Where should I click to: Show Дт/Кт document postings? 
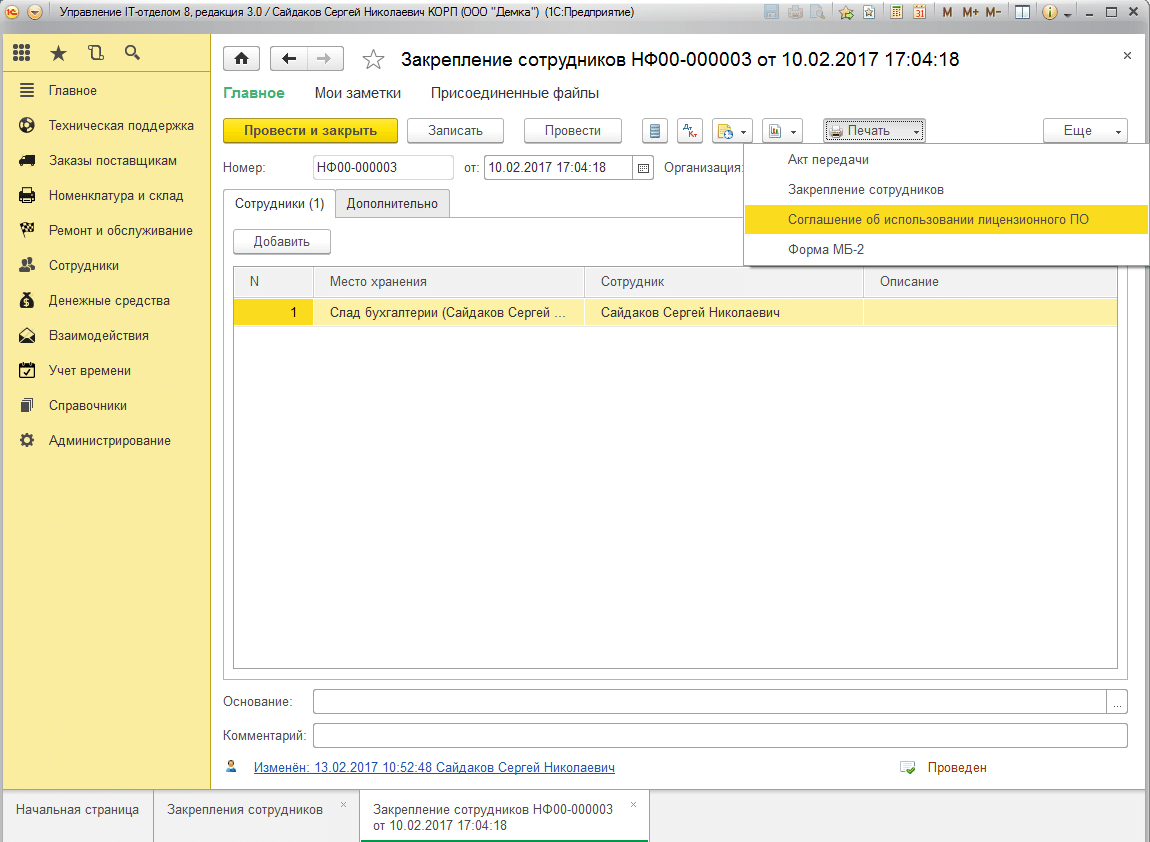[x=690, y=131]
